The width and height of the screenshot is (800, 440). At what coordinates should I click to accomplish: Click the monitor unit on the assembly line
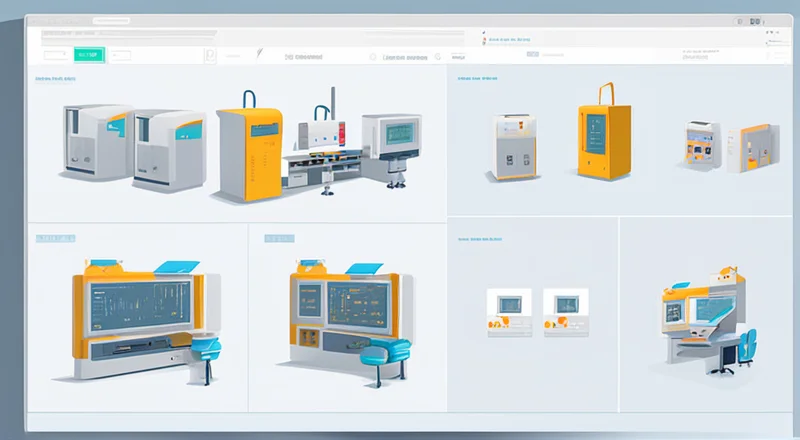pyautogui.click(x=390, y=138)
